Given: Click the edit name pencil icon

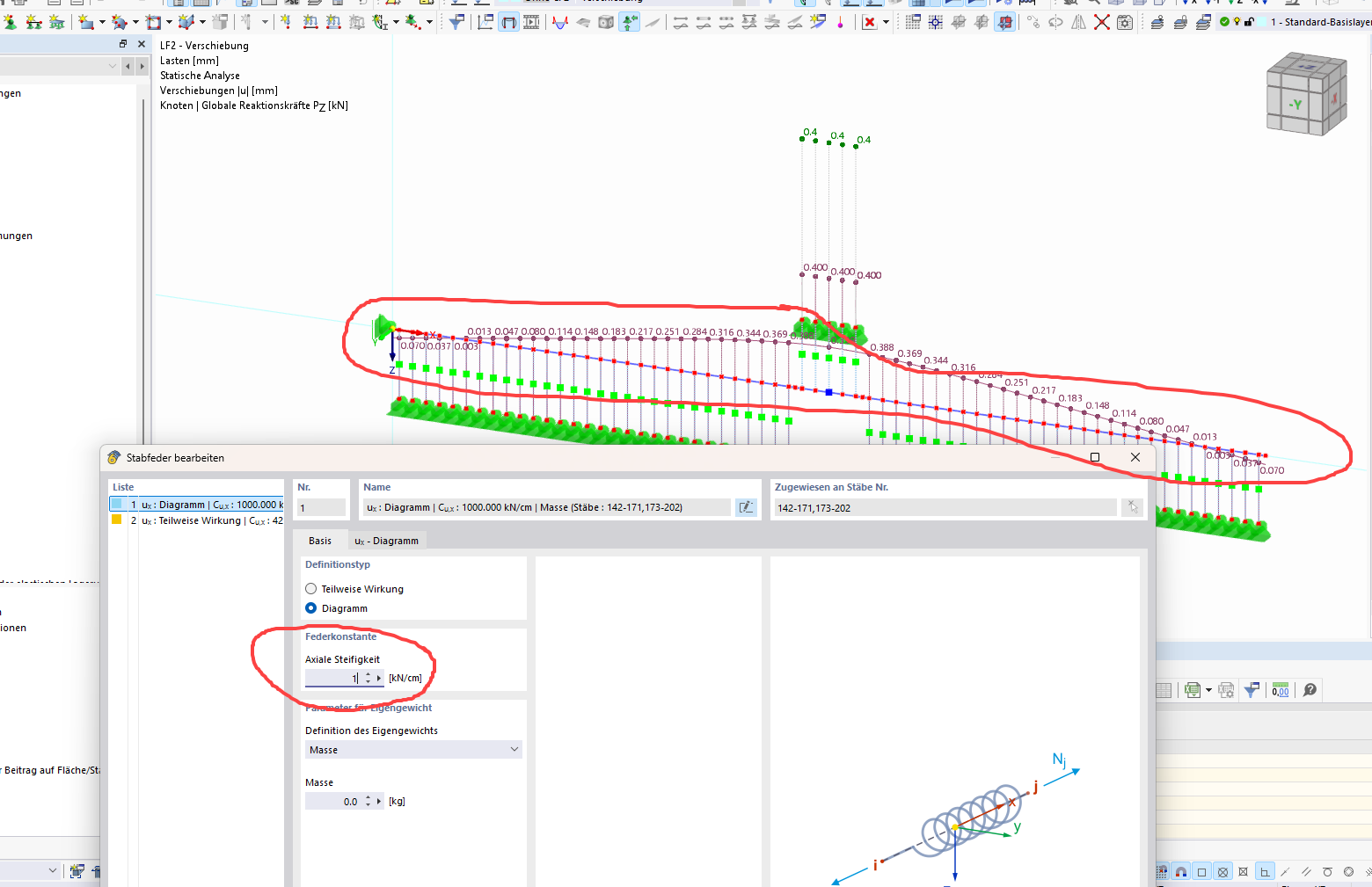Looking at the screenshot, I should (746, 507).
